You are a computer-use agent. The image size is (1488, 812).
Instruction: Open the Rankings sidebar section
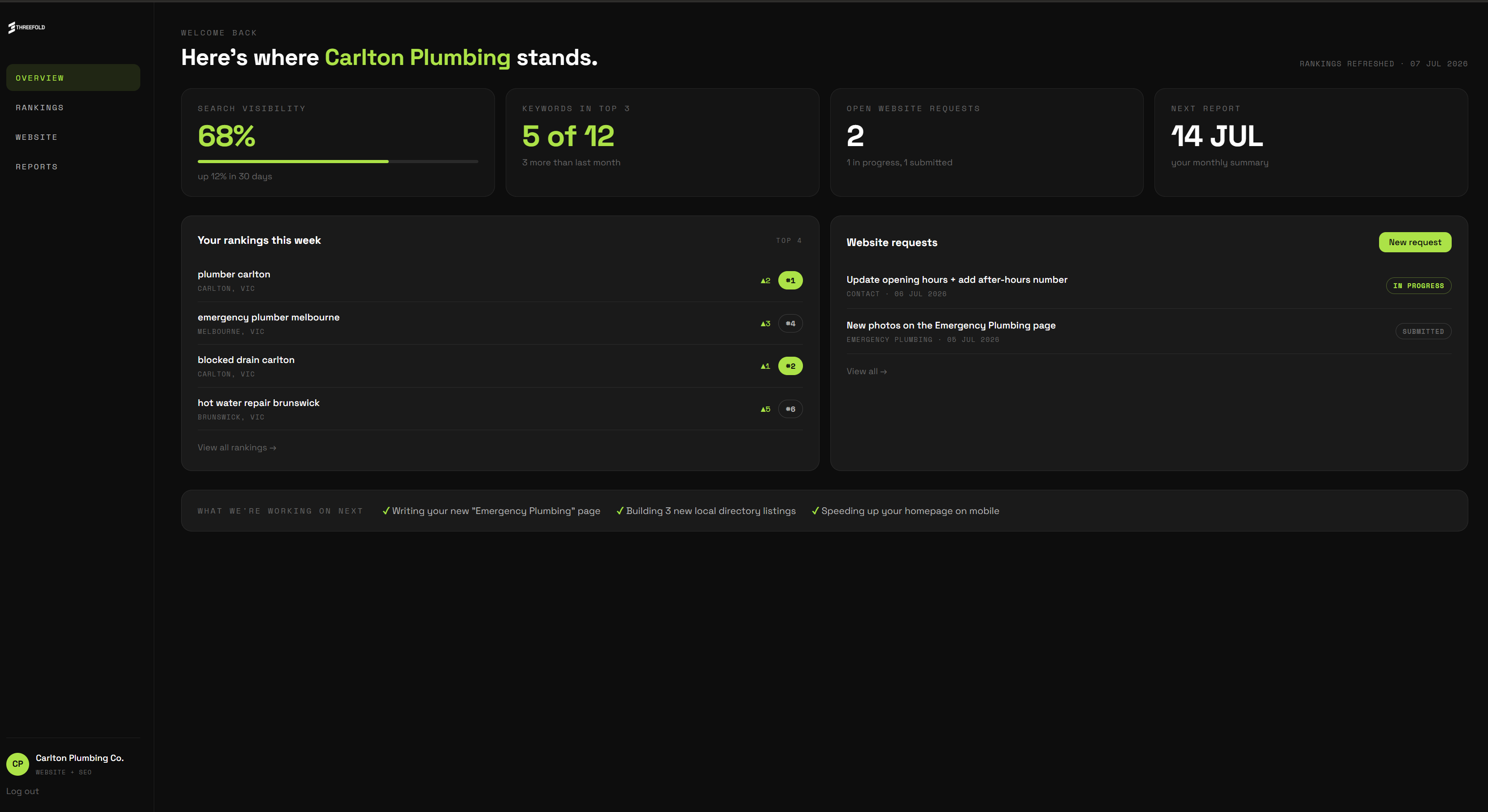[74, 108]
